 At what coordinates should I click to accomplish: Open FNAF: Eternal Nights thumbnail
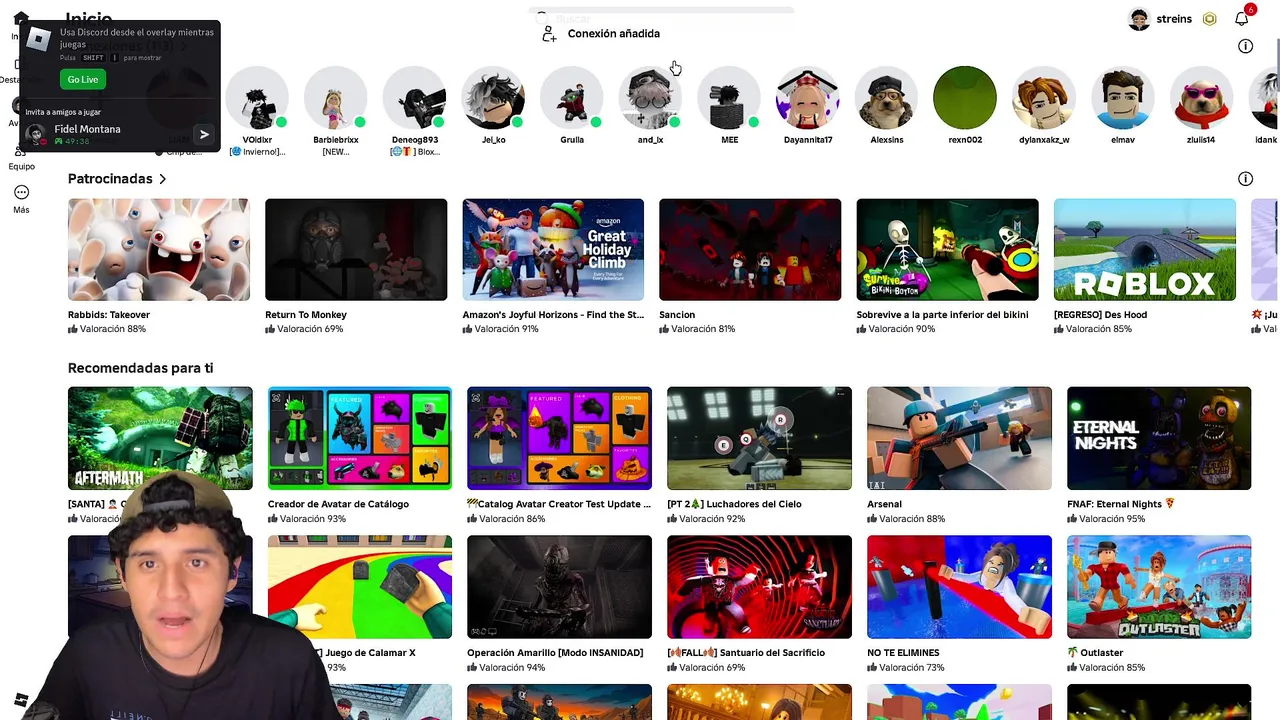1159,438
